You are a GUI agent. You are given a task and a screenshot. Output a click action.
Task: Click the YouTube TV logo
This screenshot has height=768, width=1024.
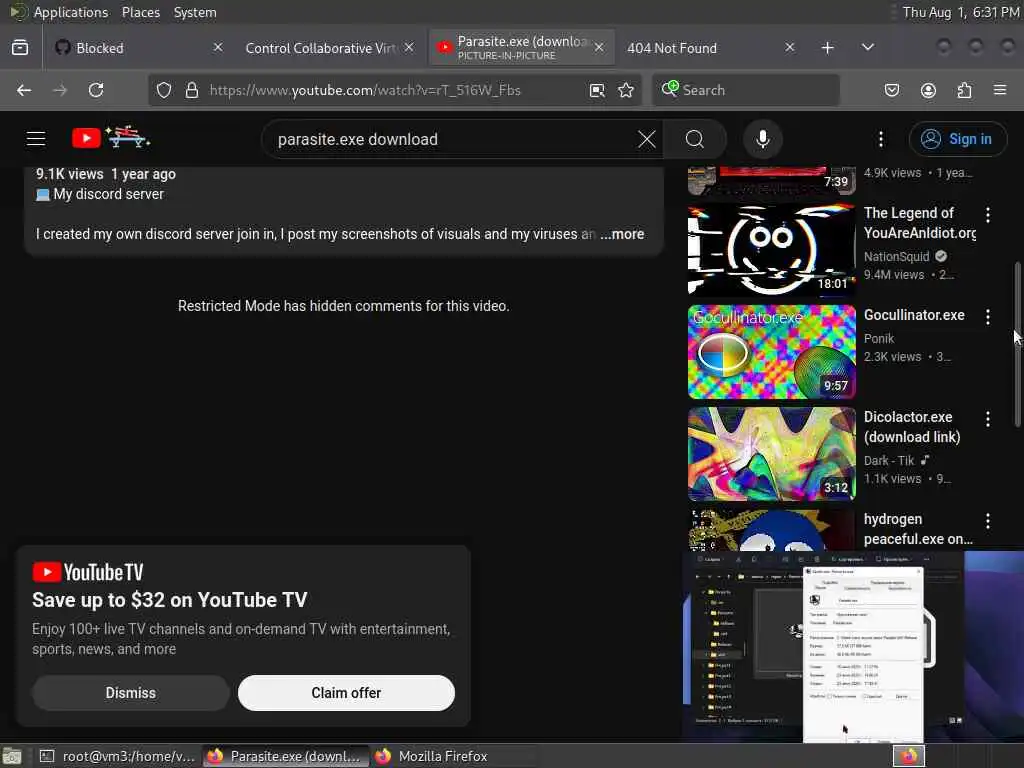(x=88, y=572)
